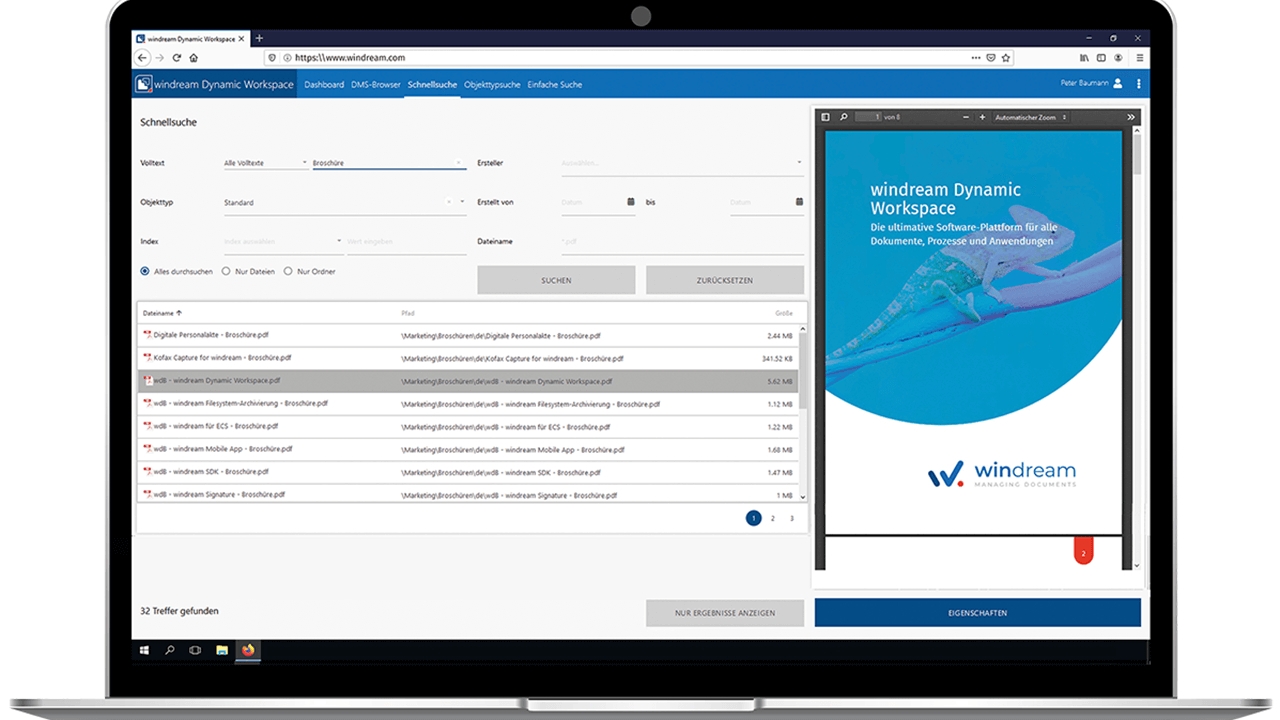Click the SUCHEN button
The height and width of the screenshot is (720, 1280).
click(x=556, y=280)
